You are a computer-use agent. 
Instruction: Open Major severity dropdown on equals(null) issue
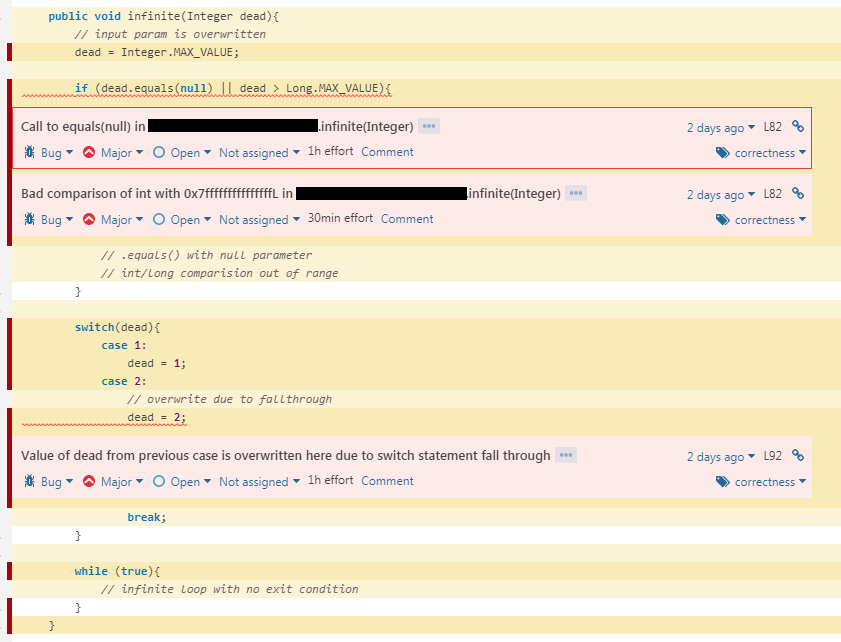pyautogui.click(x=122, y=153)
